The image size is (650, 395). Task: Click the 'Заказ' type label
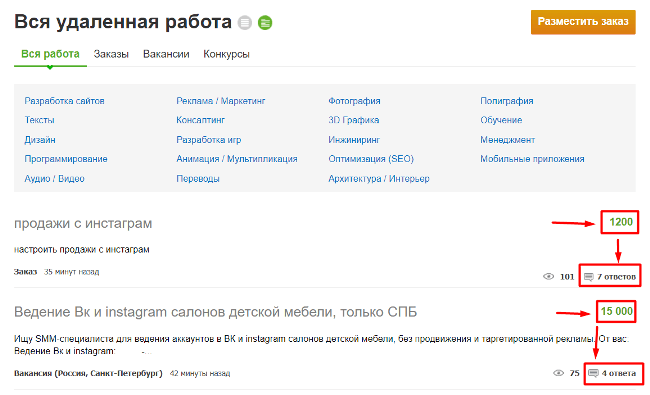25,272
